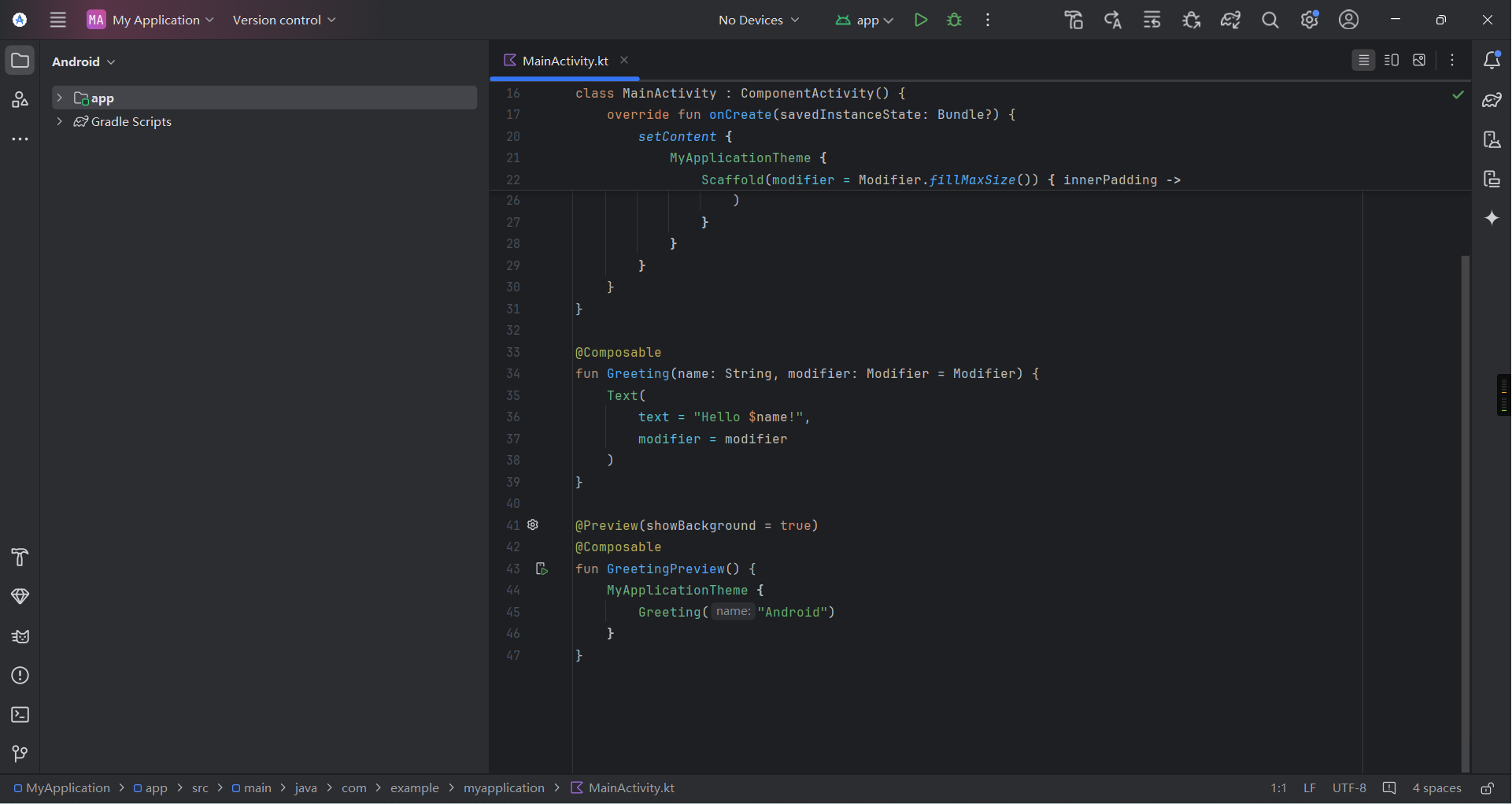Open the Android project view dropdown
This screenshot has height=804, width=1512.
click(83, 61)
